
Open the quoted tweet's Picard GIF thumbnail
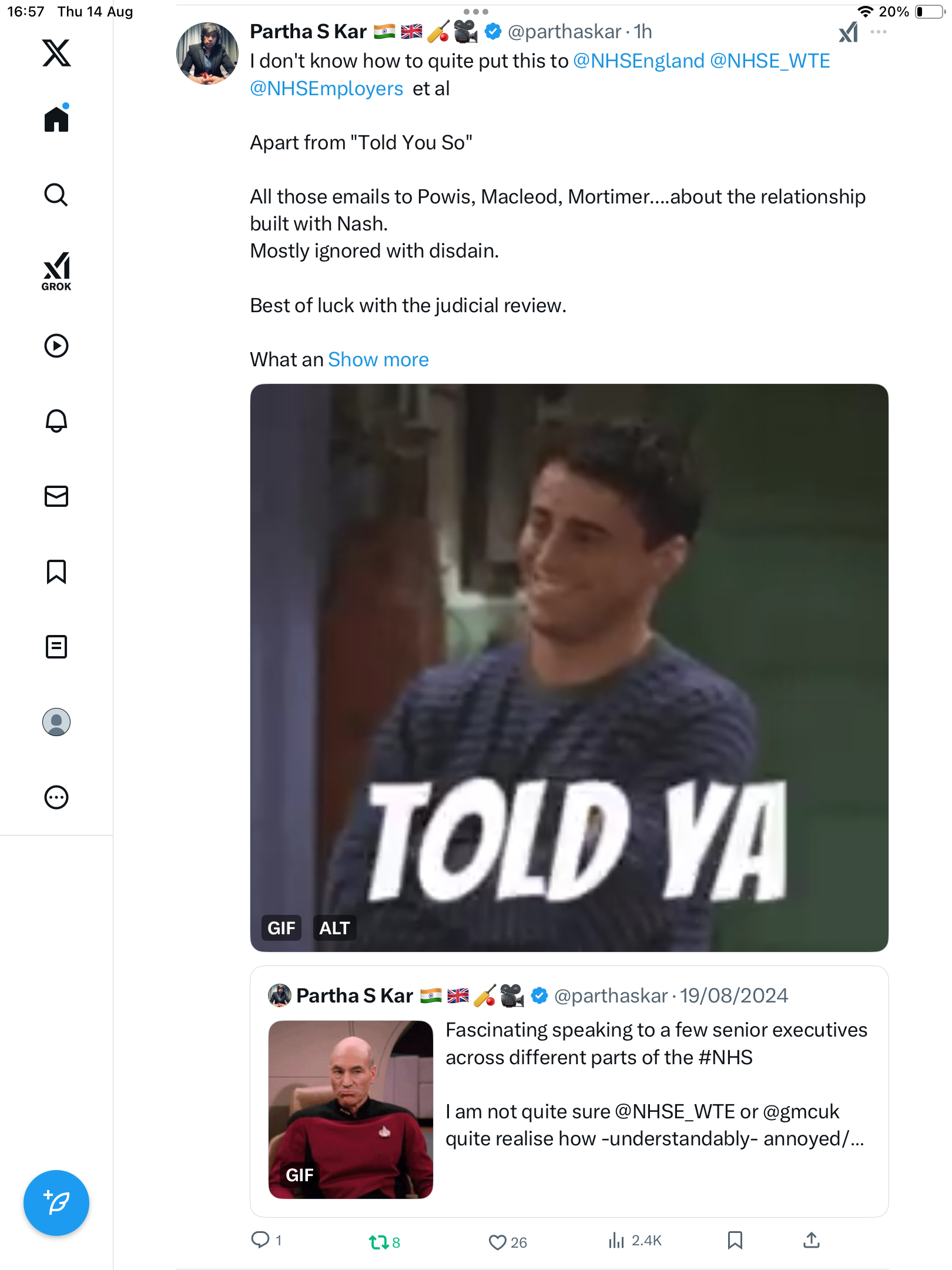351,1109
